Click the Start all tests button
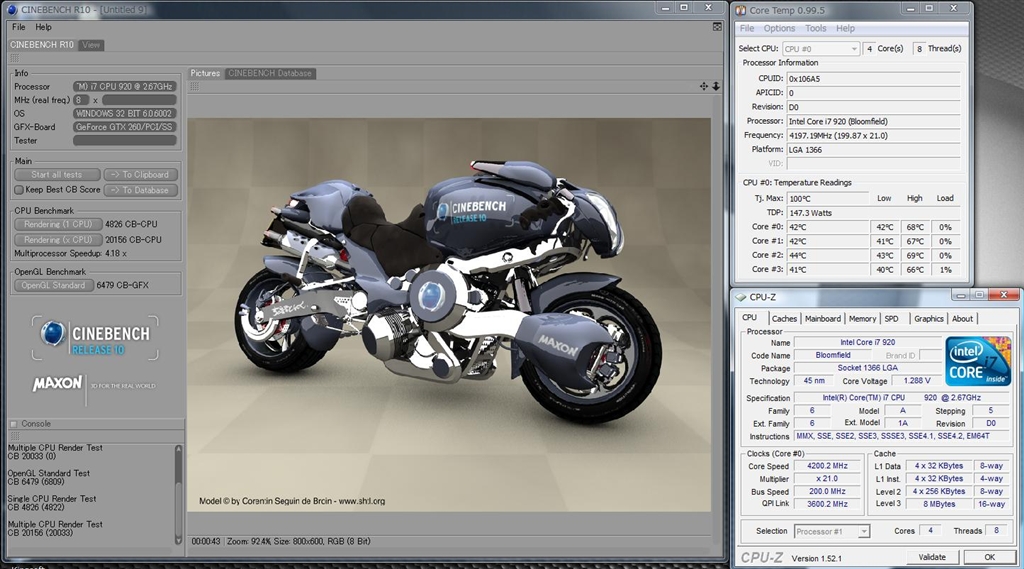 pos(57,175)
